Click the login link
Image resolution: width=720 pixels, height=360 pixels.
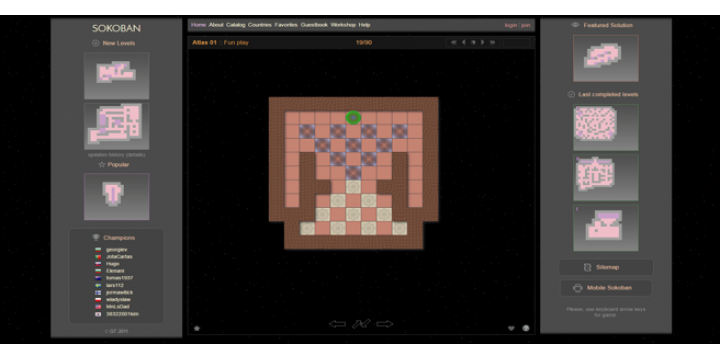(511, 25)
